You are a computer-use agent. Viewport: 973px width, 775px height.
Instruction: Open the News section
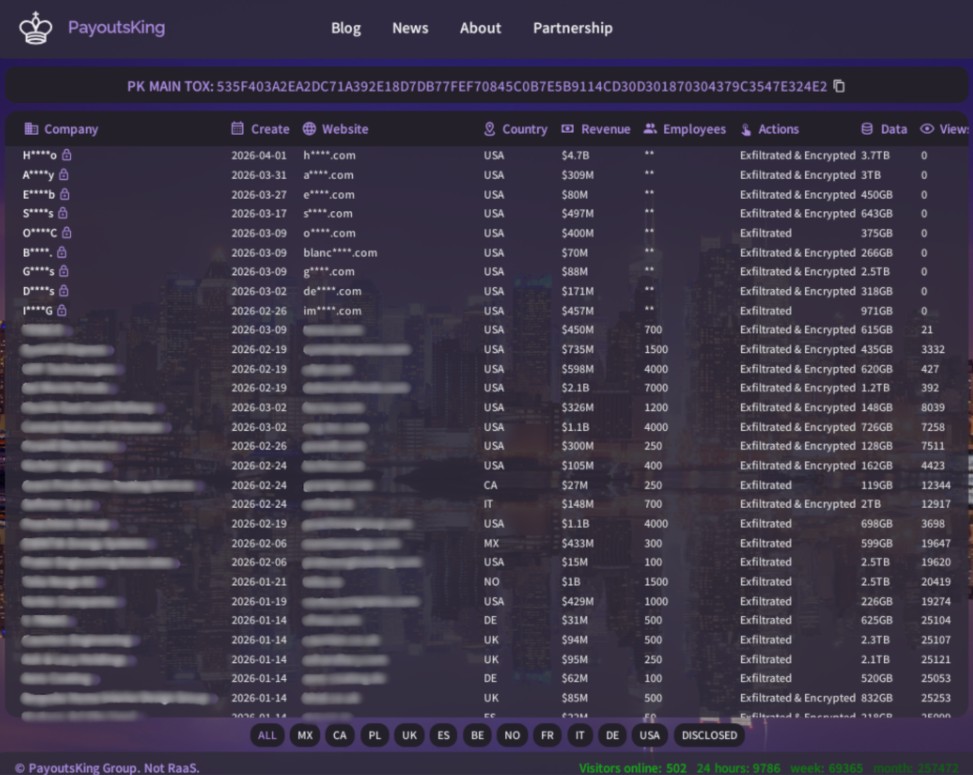[x=410, y=28]
